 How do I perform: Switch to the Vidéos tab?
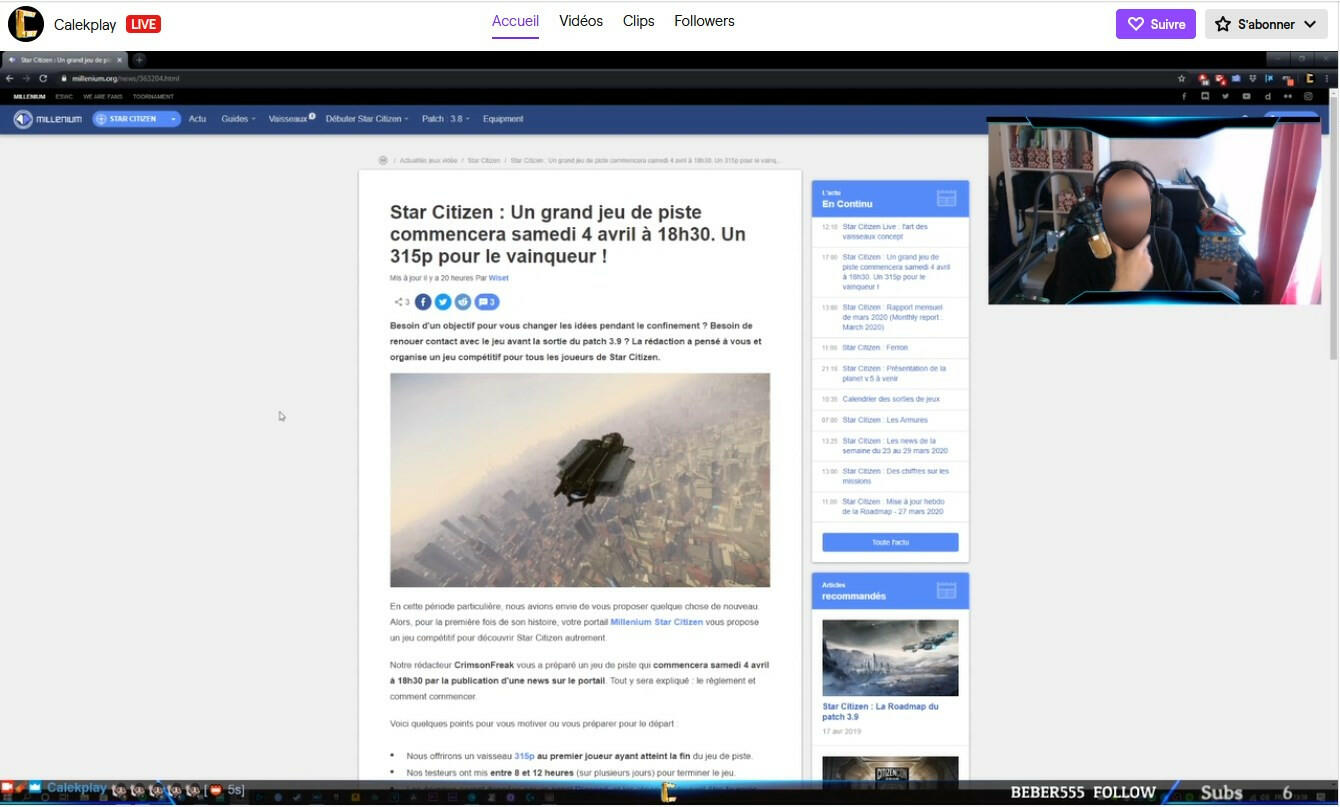click(x=581, y=21)
